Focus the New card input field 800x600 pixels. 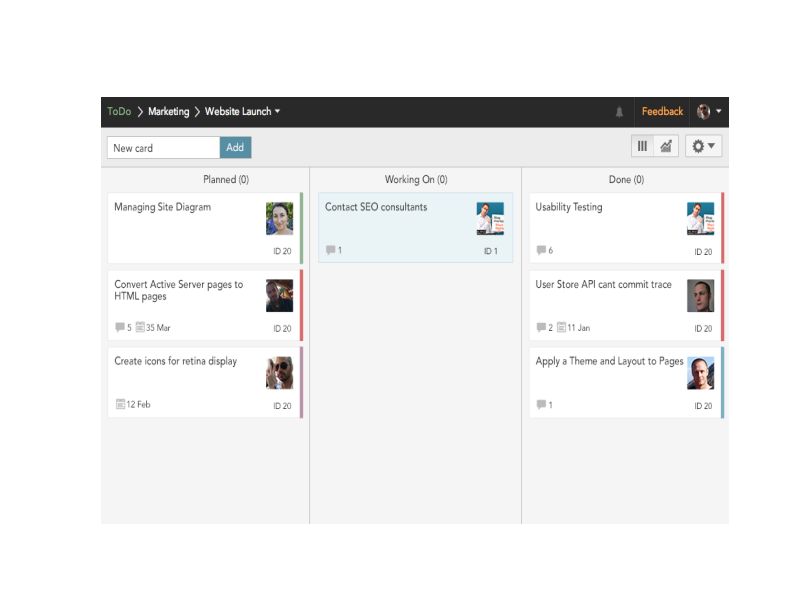click(x=163, y=147)
